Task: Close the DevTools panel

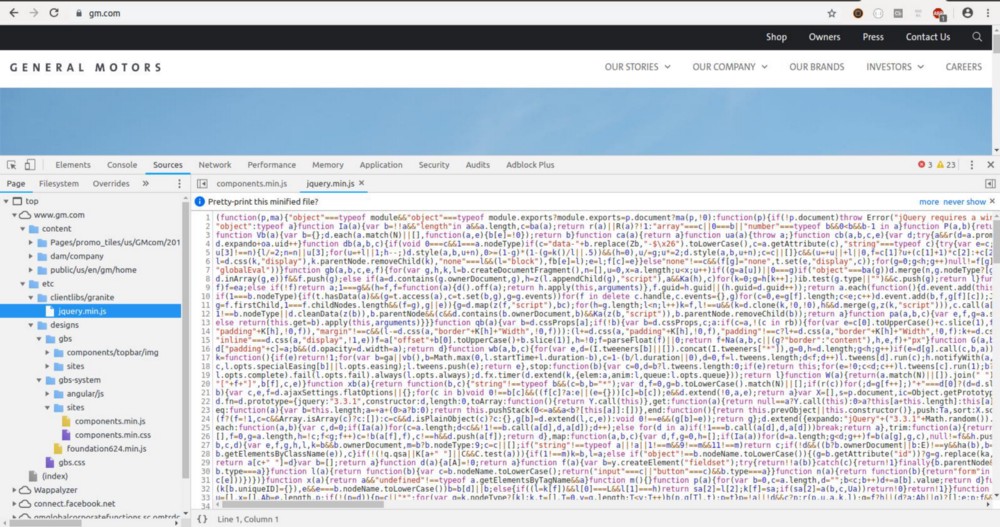Action: coord(990,165)
